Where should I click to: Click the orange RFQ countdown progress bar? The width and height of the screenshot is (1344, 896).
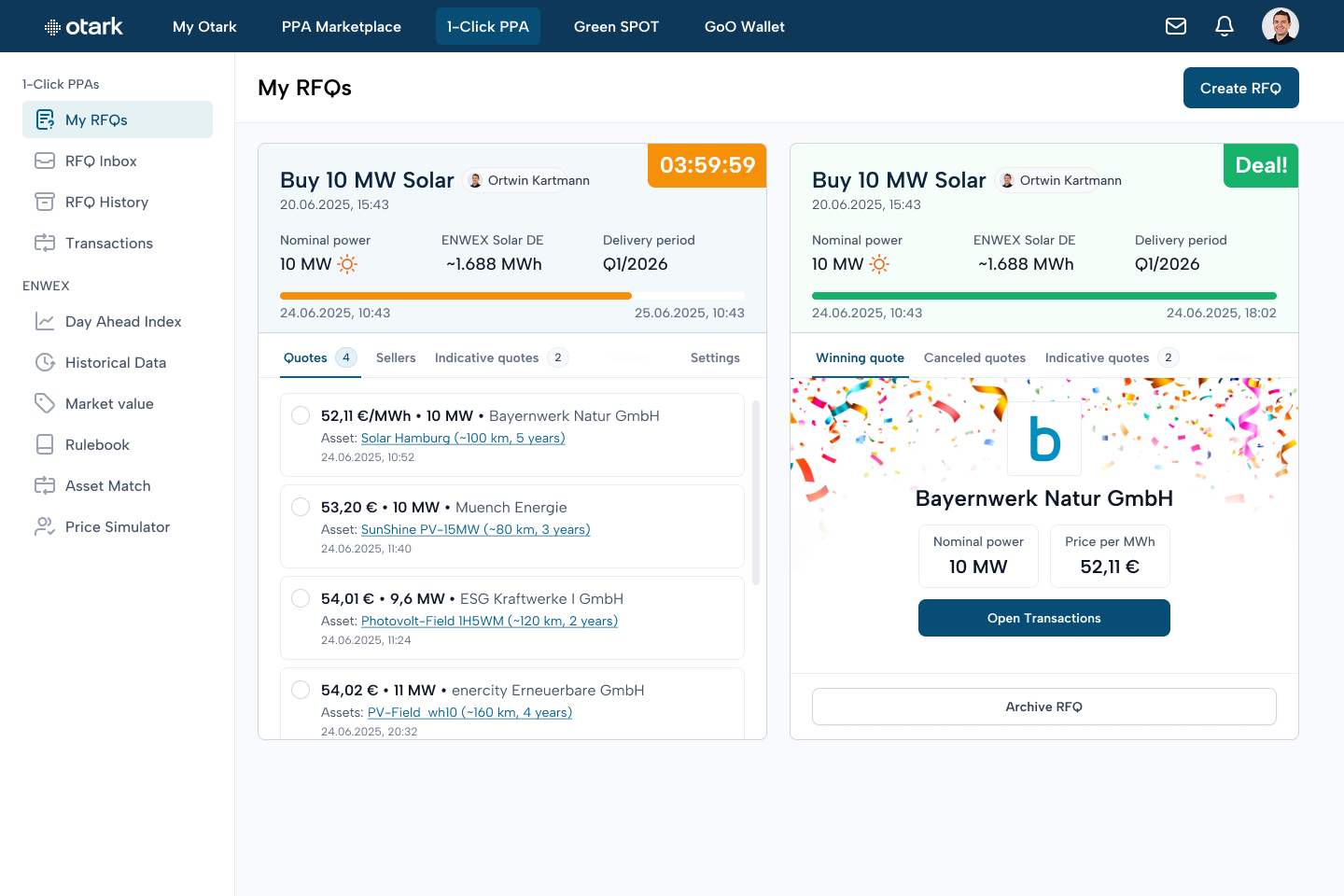(455, 296)
